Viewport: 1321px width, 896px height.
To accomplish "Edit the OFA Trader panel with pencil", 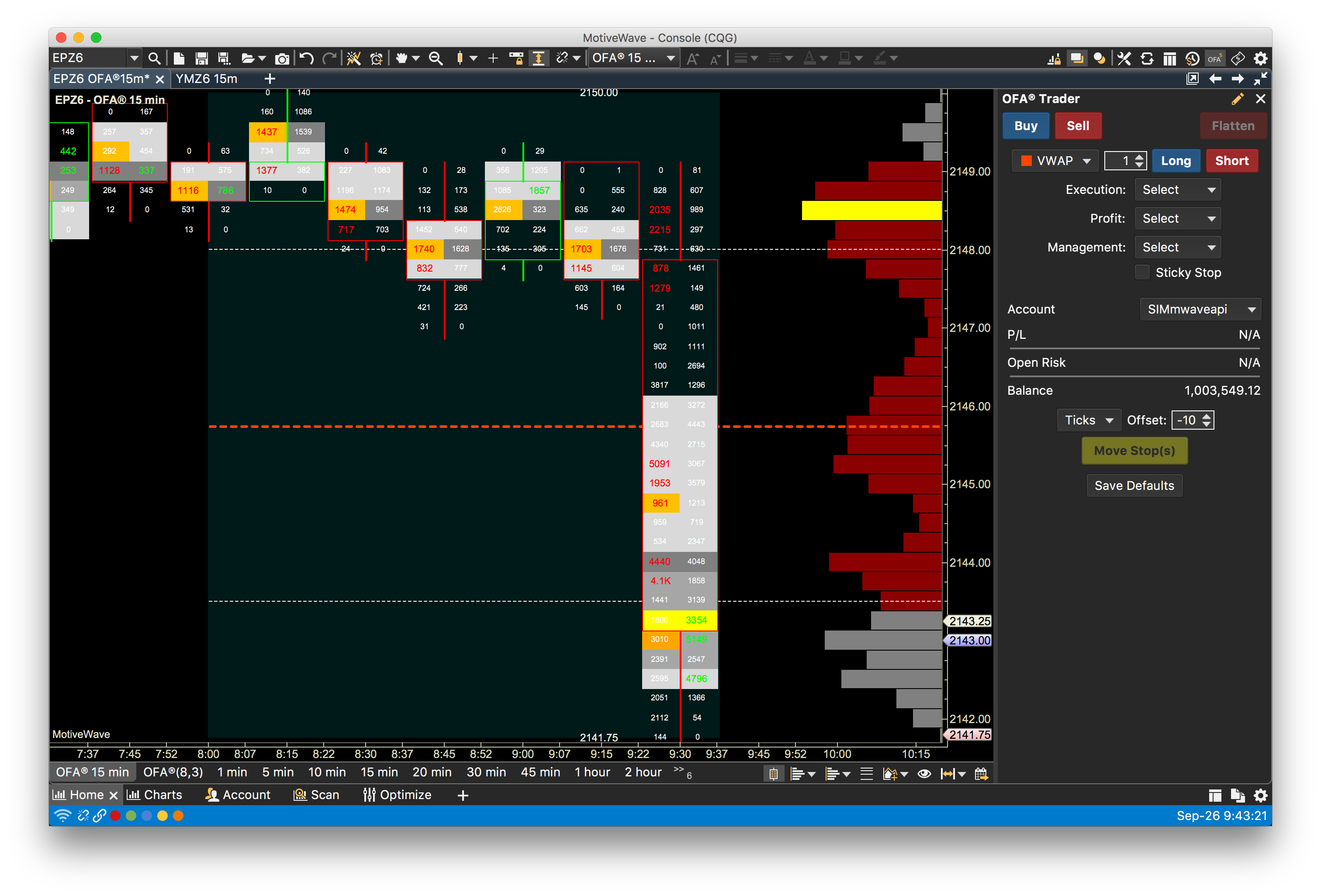I will [x=1238, y=99].
